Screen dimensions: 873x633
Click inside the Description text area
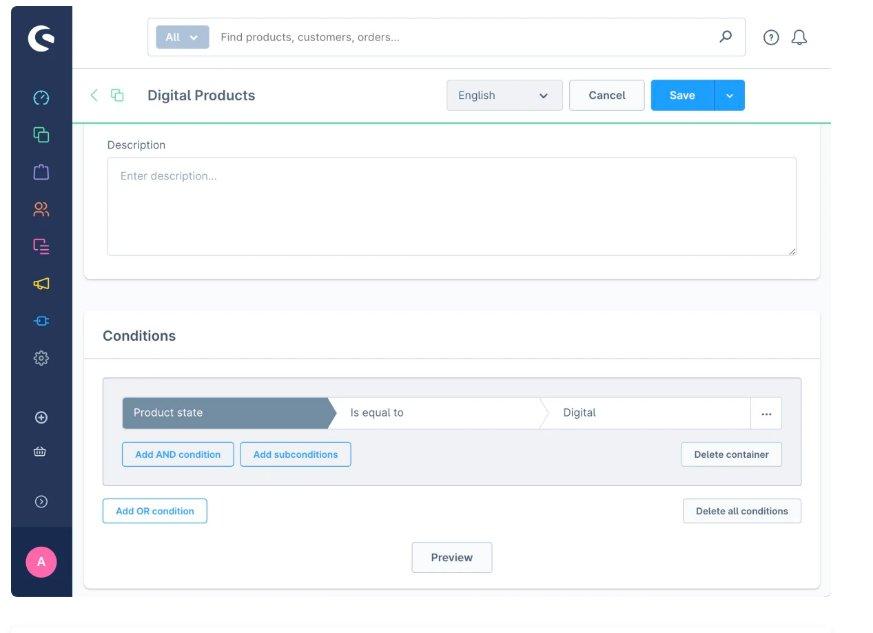(451, 206)
